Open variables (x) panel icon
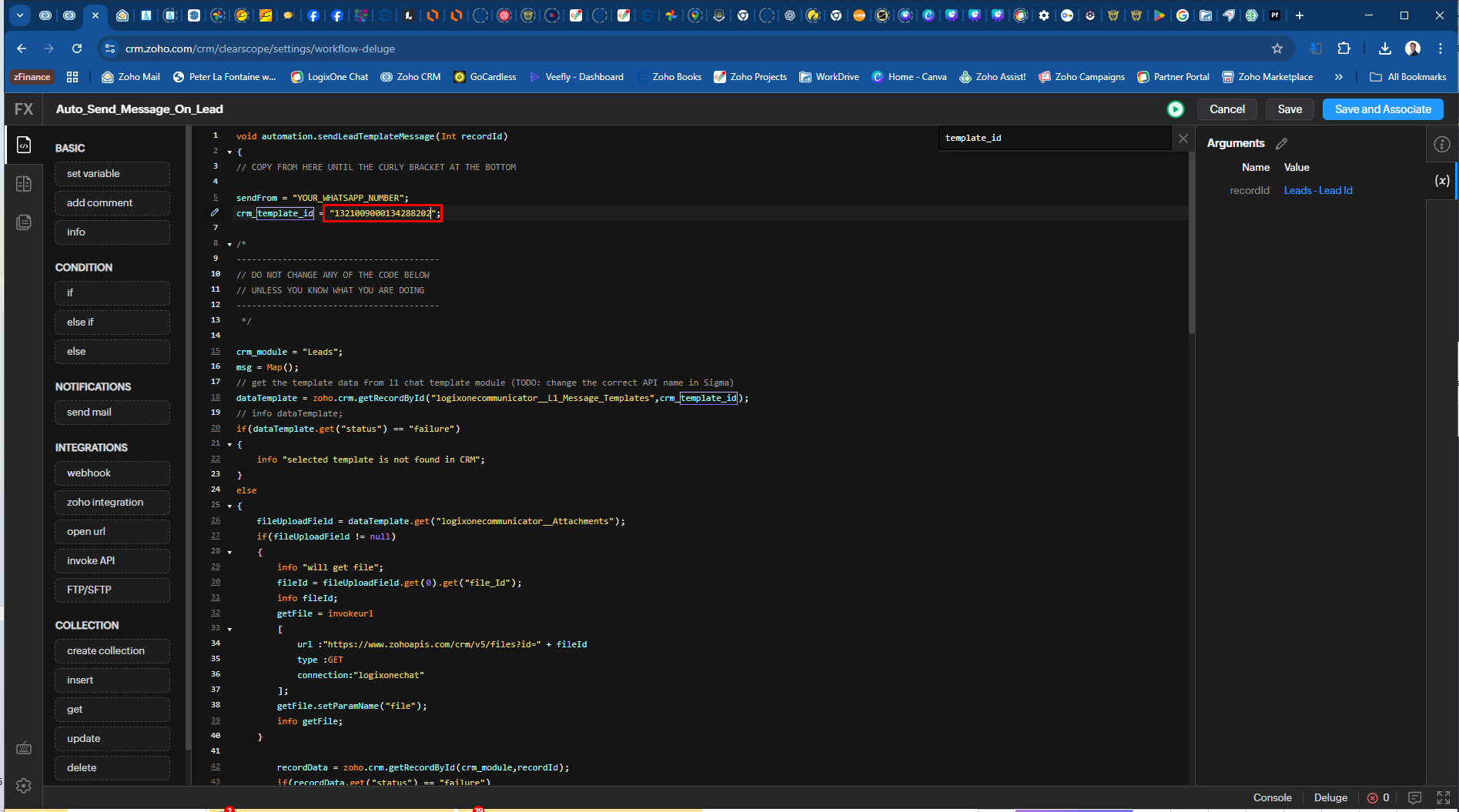This screenshot has height=812, width=1459. [x=1442, y=181]
